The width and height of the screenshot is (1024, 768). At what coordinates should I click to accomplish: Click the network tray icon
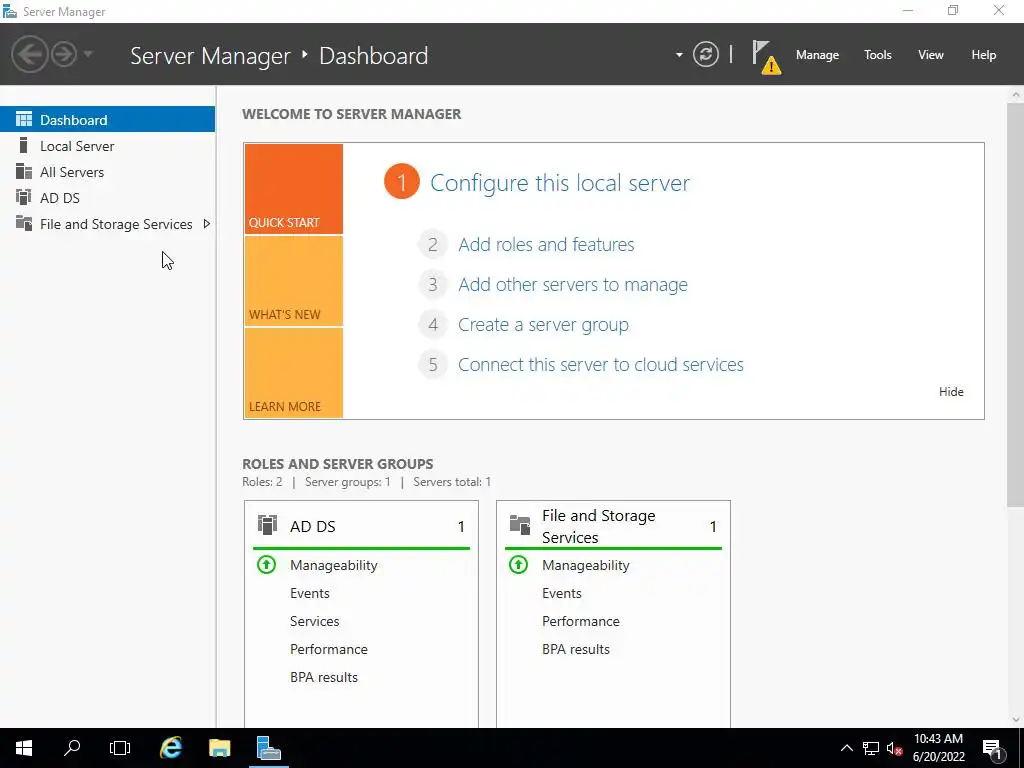(870, 748)
